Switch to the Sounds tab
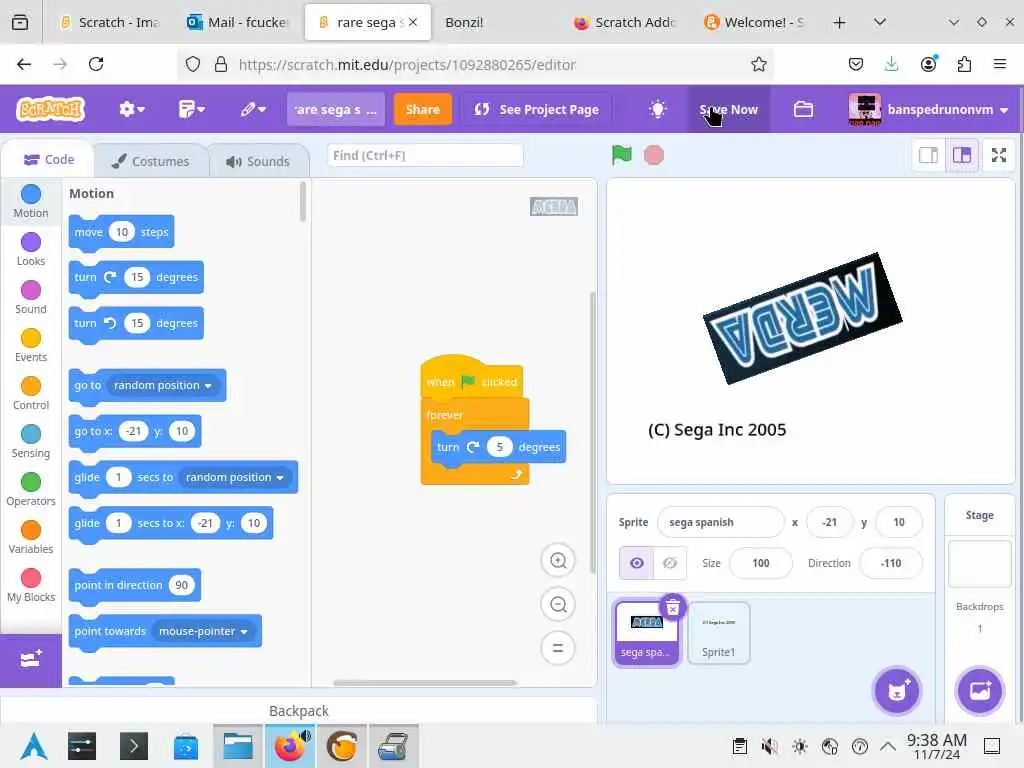The width and height of the screenshot is (1024, 768). 258,161
